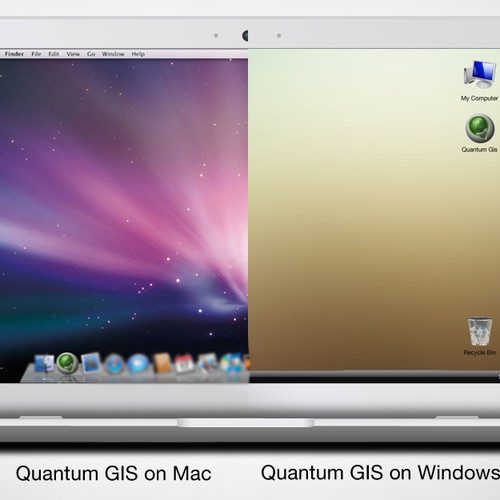This screenshot has width=500, height=500.
Task: Open iCal calendar icon in dock
Action: 184,364
